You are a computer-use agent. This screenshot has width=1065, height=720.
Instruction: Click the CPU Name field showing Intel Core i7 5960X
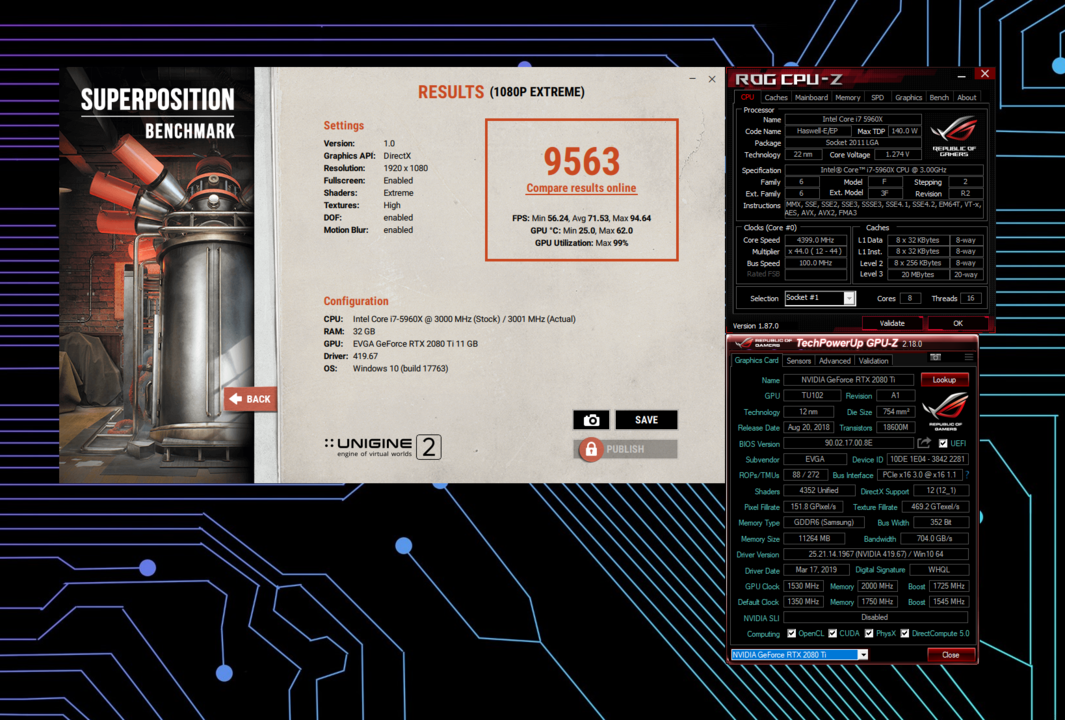coord(852,120)
